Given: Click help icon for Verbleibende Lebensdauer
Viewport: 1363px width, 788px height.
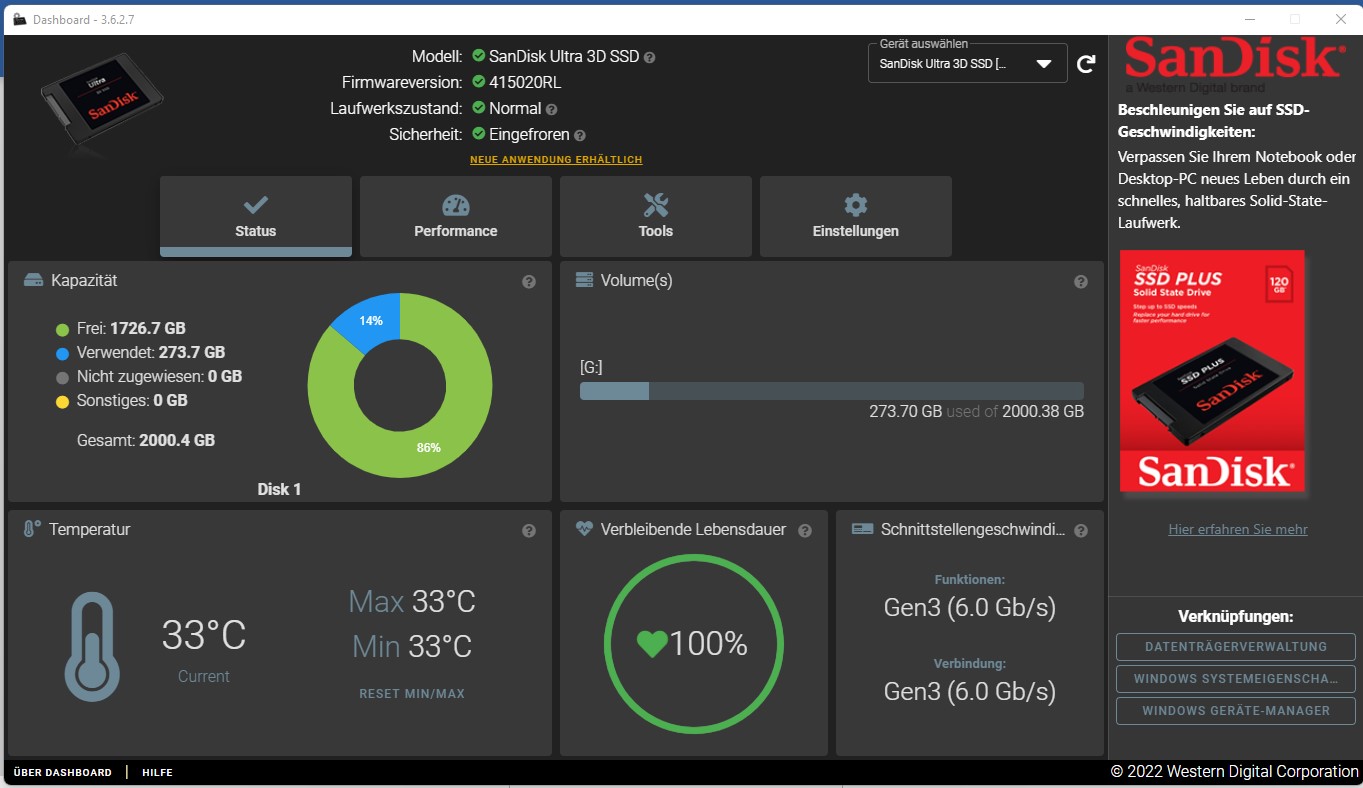Looking at the screenshot, I should coord(805,531).
